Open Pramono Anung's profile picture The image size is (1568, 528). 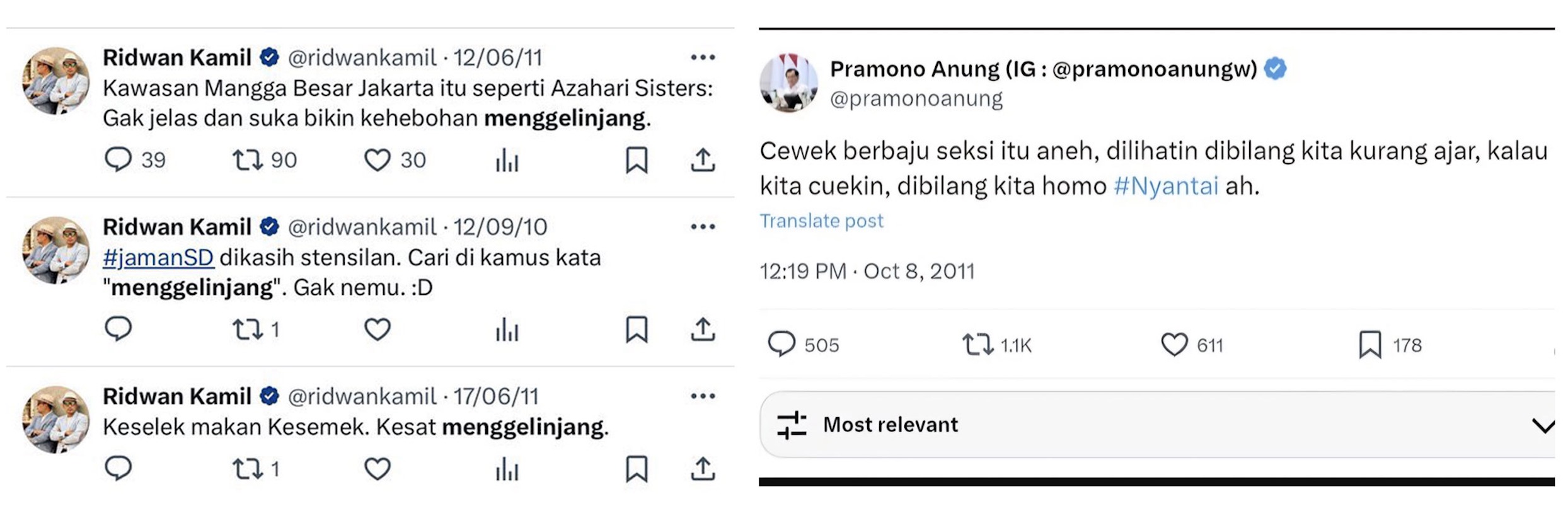pos(789,83)
